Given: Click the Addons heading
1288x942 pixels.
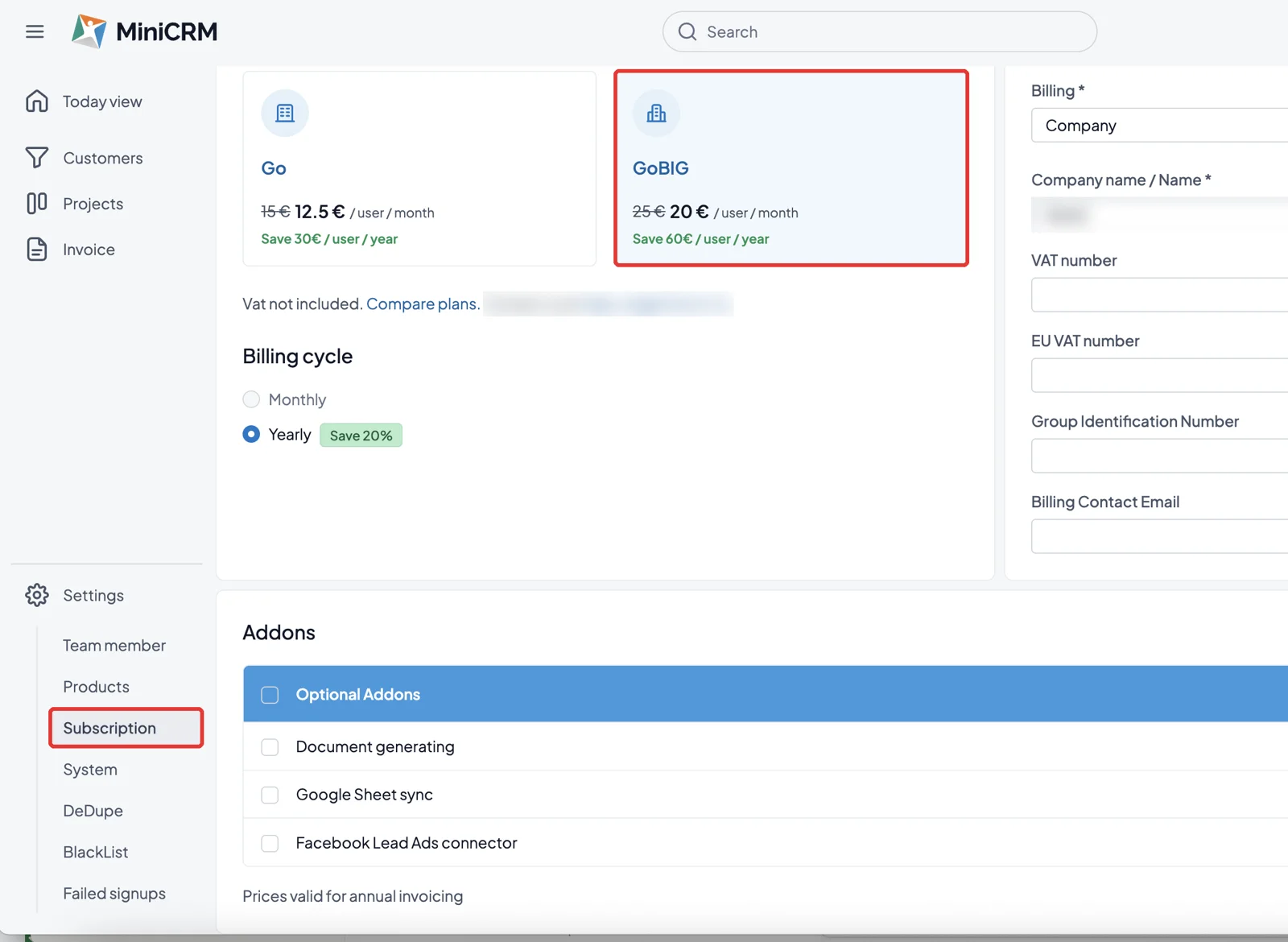Looking at the screenshot, I should (279, 633).
